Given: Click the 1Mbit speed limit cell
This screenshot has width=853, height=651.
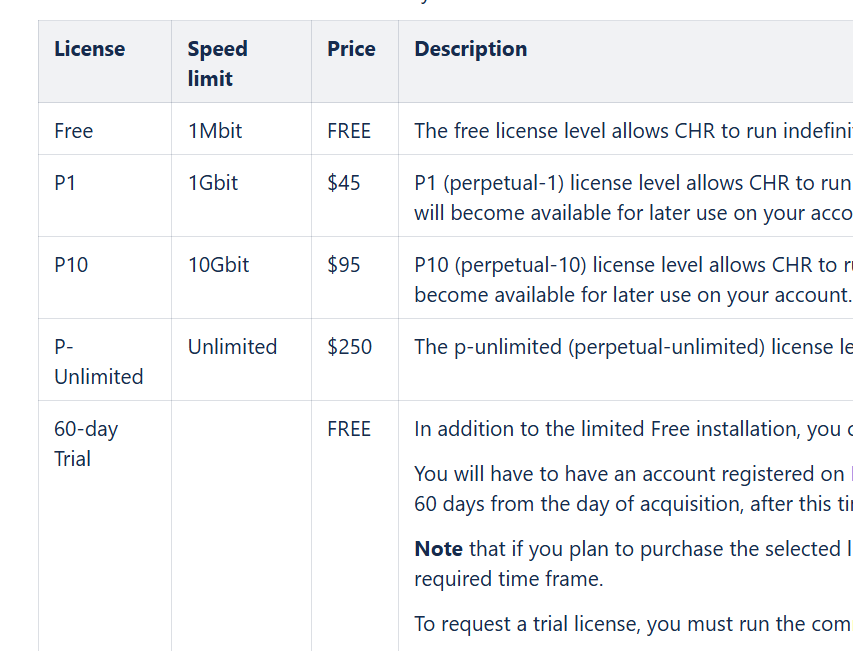Looking at the screenshot, I should (x=215, y=131).
